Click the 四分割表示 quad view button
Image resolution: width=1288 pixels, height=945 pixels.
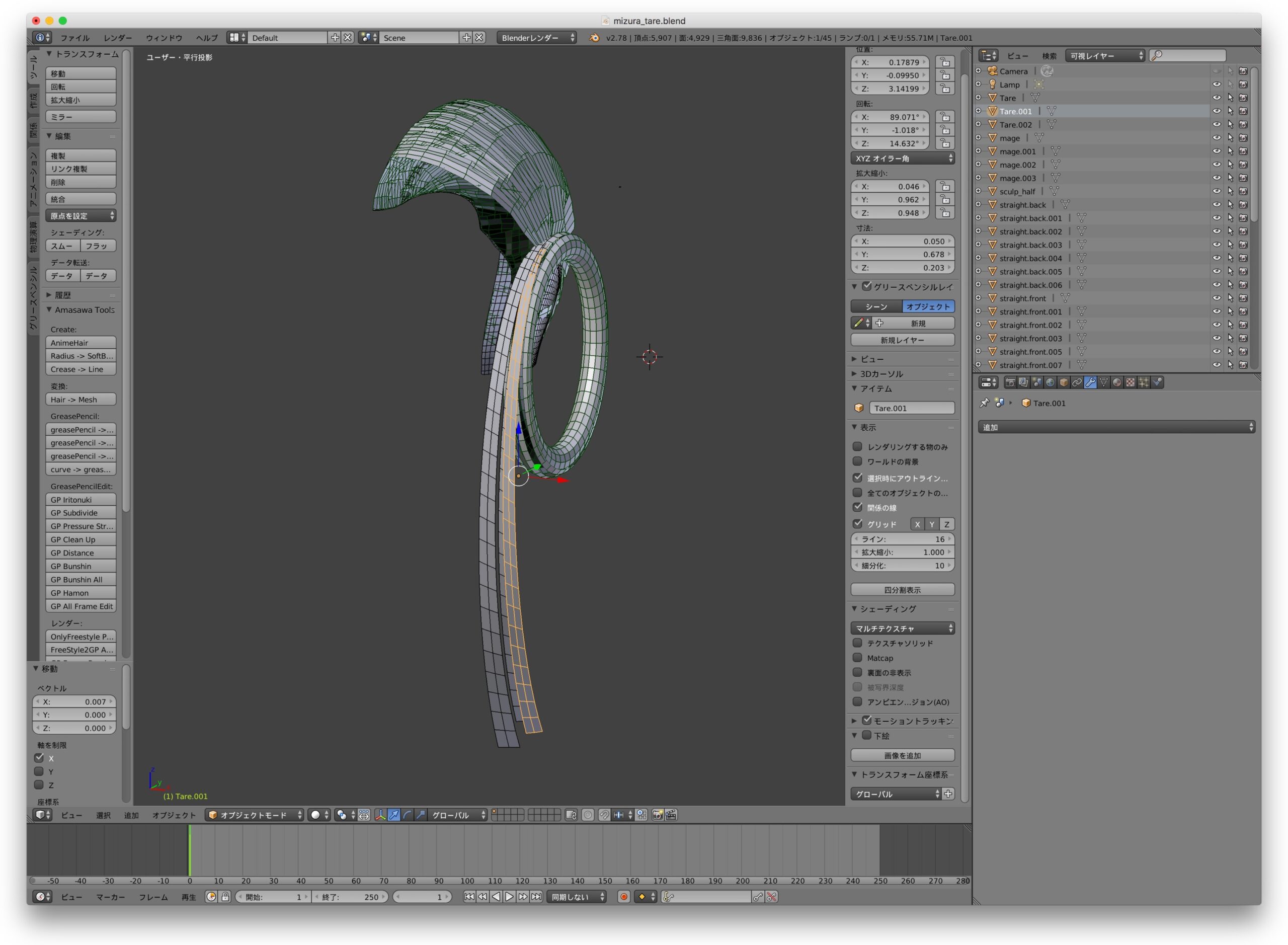click(902, 590)
